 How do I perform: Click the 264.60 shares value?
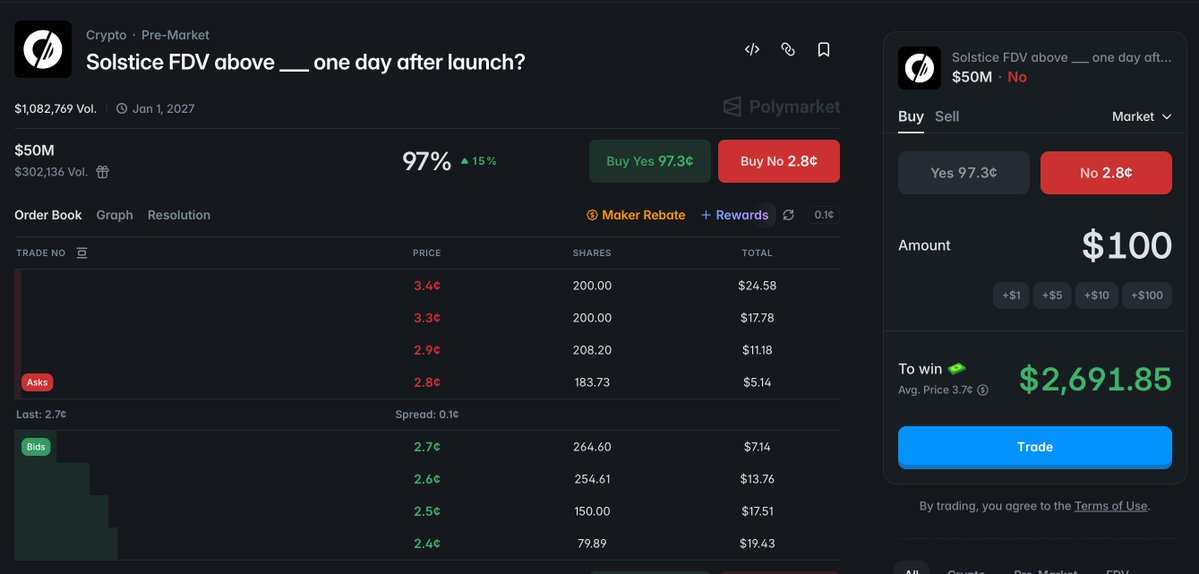[x=592, y=447]
